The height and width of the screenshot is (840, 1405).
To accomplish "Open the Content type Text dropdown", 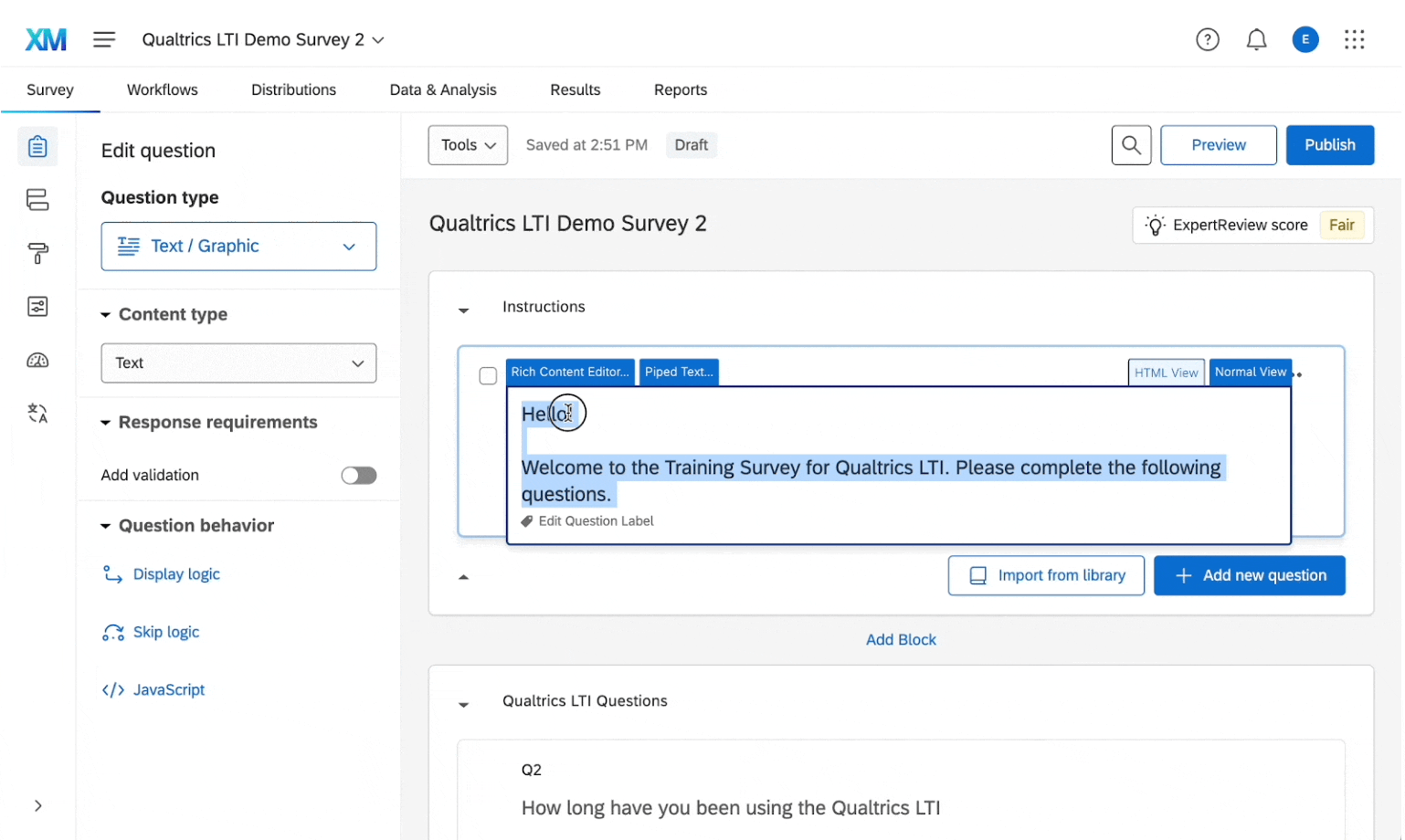I will [x=238, y=363].
